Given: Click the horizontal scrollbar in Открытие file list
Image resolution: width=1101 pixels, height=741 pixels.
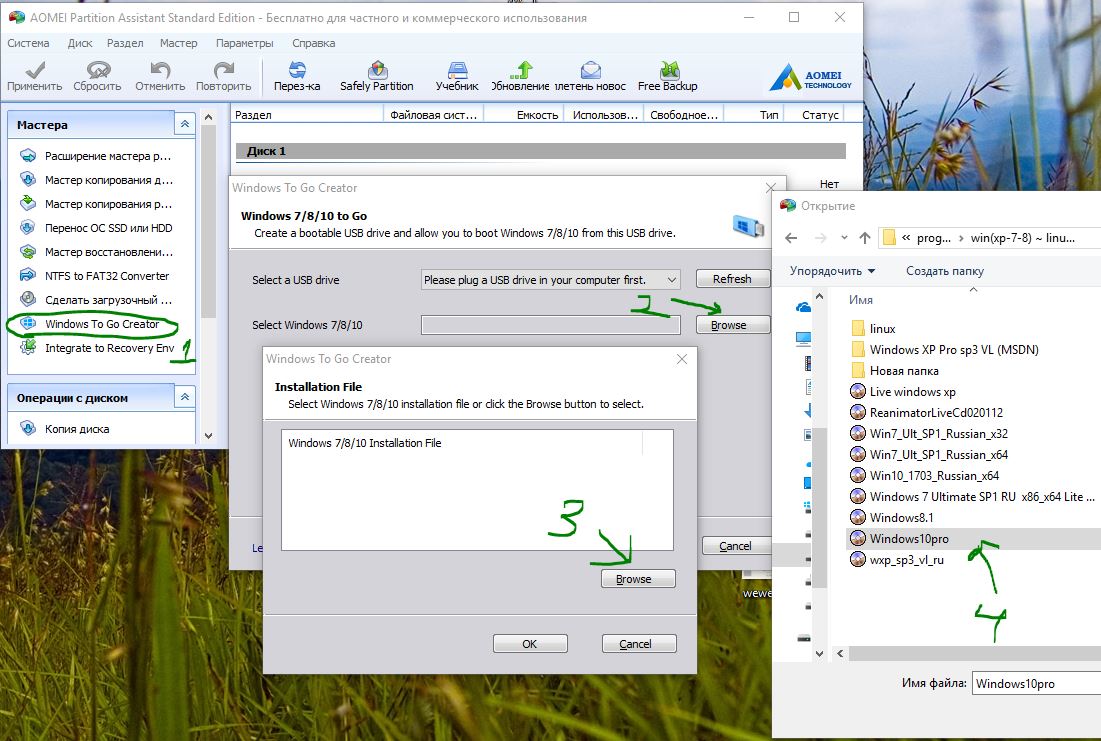Looking at the screenshot, I should click(975, 653).
